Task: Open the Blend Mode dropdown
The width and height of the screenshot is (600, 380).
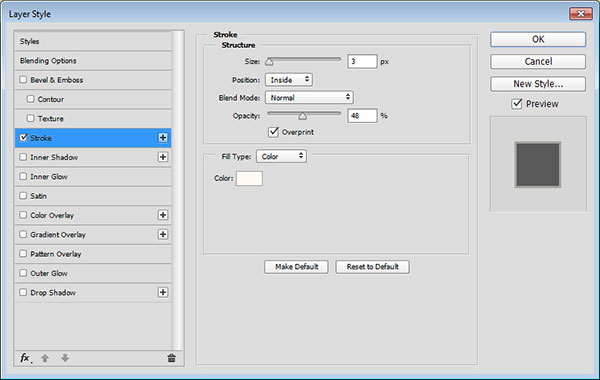Action: pos(309,98)
